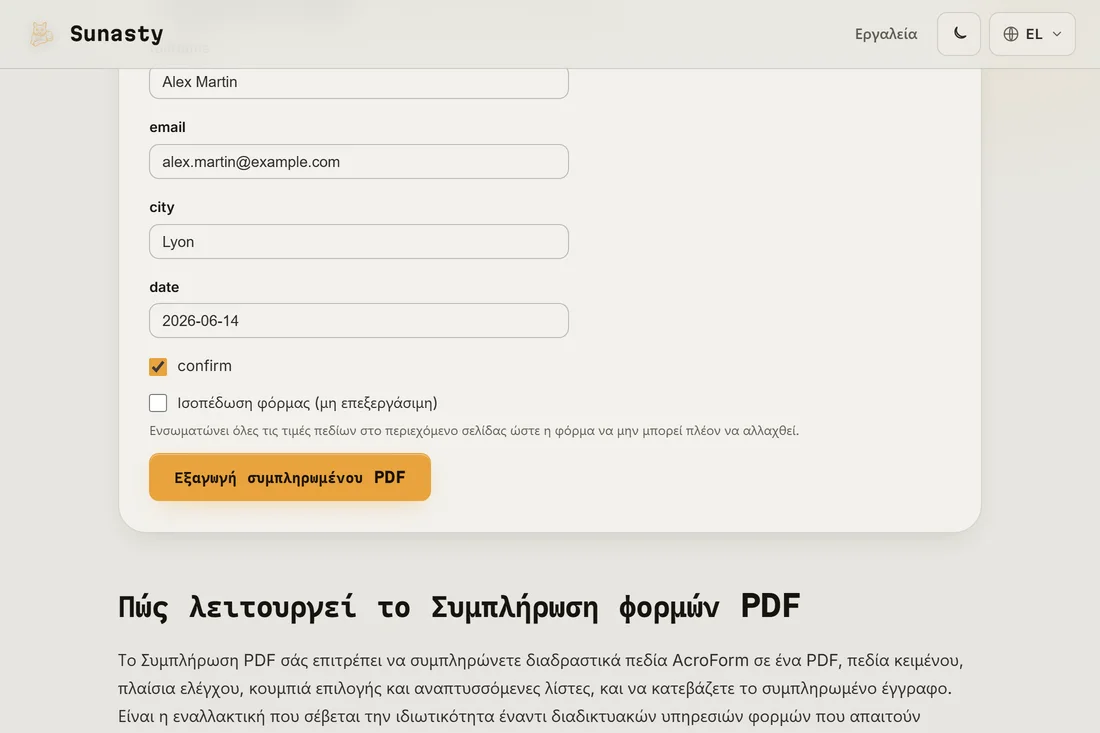Image resolution: width=1100 pixels, height=733 pixels.
Task: Click the 'email' field label
Action: (x=168, y=127)
